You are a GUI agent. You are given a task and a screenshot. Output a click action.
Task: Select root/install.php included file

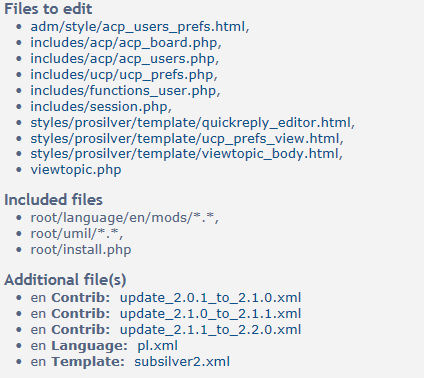pyautogui.click(x=81, y=250)
